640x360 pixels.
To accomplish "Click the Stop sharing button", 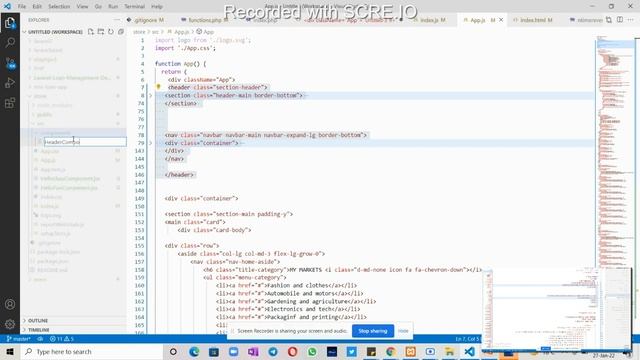I will point(373,331).
